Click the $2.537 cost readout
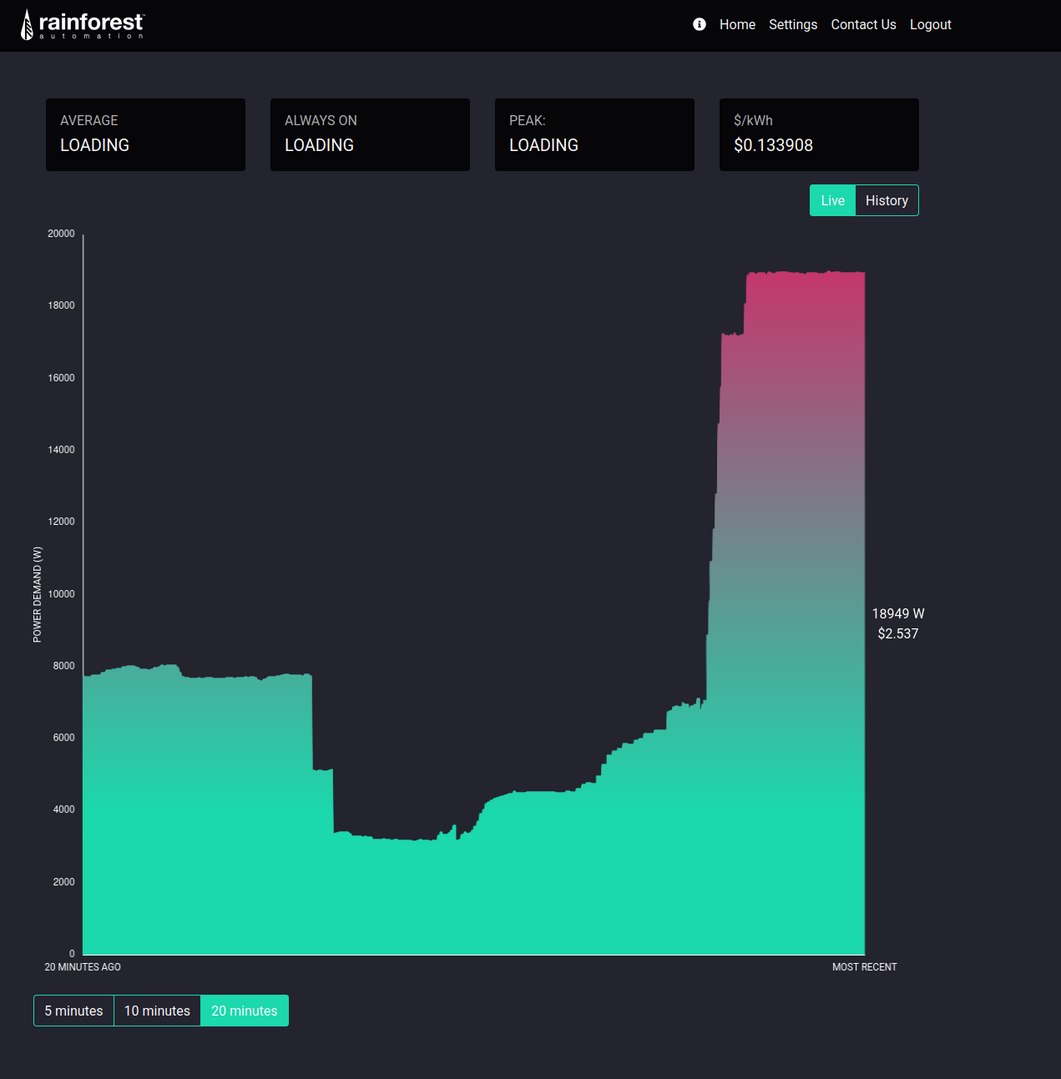Viewport: 1061px width, 1079px height. click(x=897, y=634)
